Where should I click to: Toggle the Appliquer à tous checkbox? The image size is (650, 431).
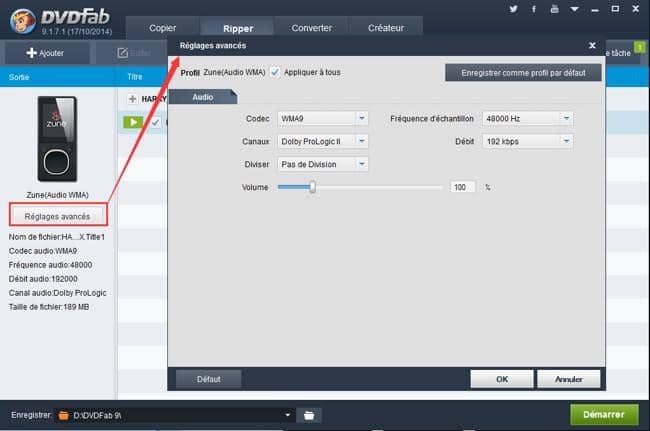pos(274,72)
